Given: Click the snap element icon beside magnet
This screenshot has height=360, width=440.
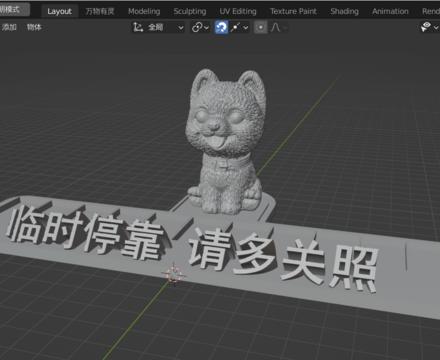Looking at the screenshot, I should (x=235, y=27).
